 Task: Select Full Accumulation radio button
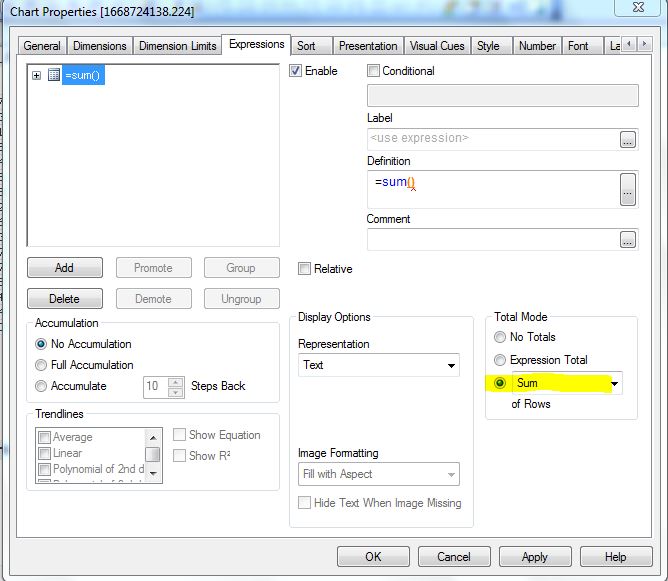(x=41, y=365)
